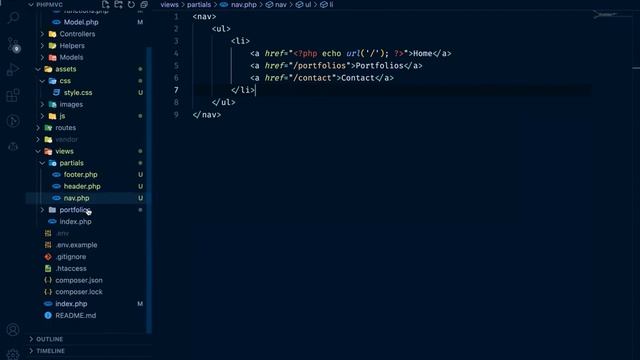Refresh the explorer with the refresh icon
The height and width of the screenshot is (360, 640).
point(131,4)
